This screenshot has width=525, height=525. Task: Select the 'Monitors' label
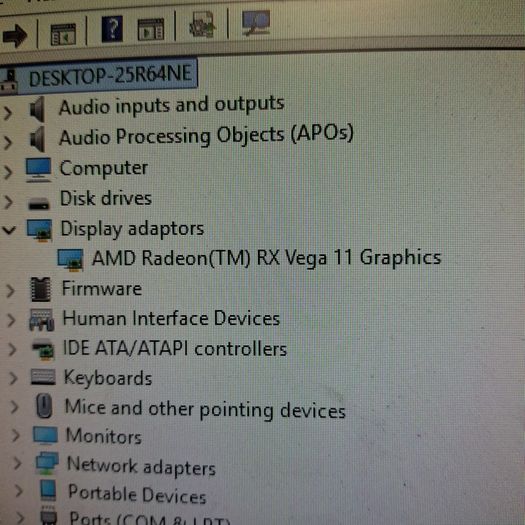(103, 436)
